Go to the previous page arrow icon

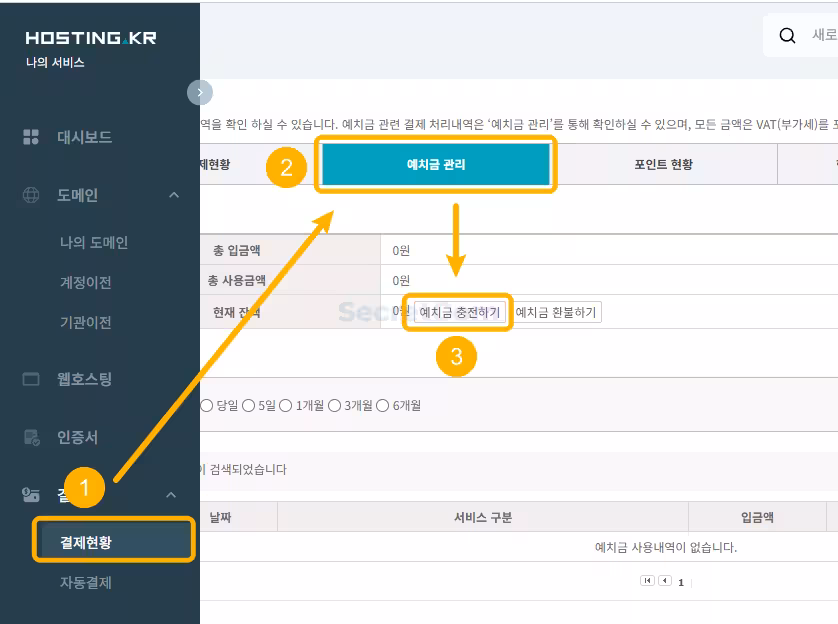[x=665, y=581]
